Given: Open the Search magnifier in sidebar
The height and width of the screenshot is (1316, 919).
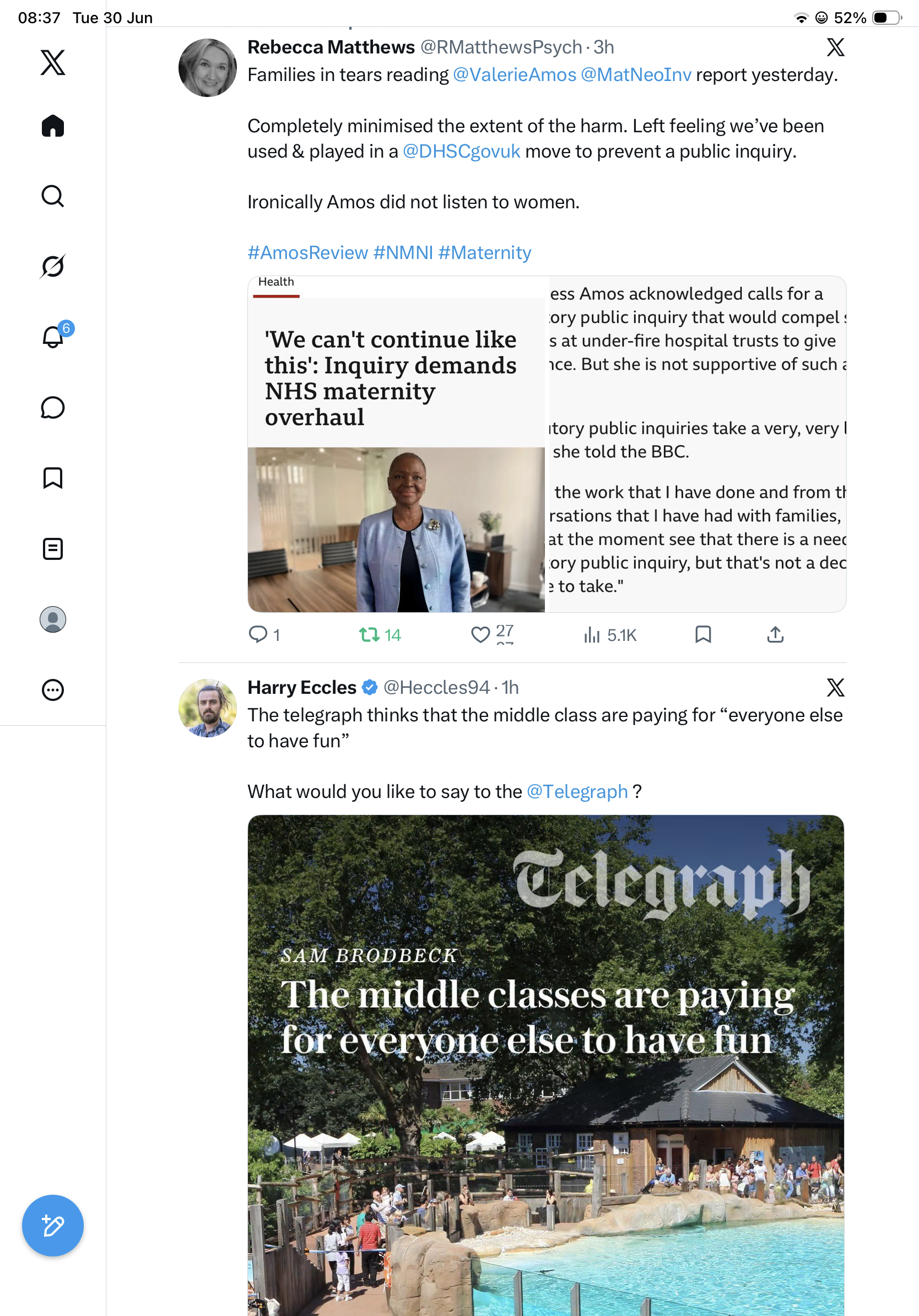Looking at the screenshot, I should coord(53,196).
